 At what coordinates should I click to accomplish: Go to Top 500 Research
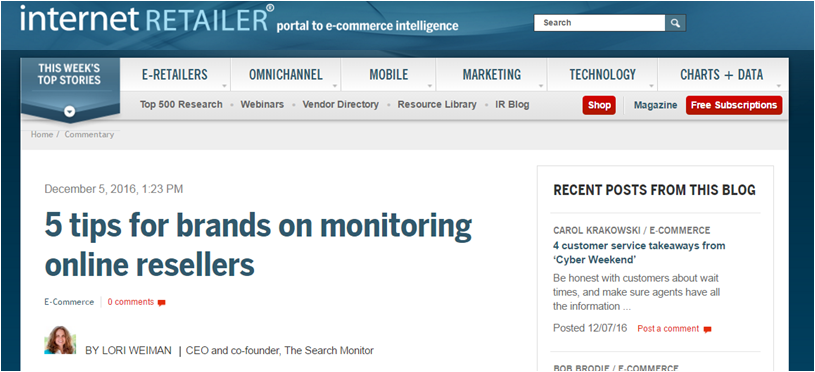pyautogui.click(x=181, y=104)
